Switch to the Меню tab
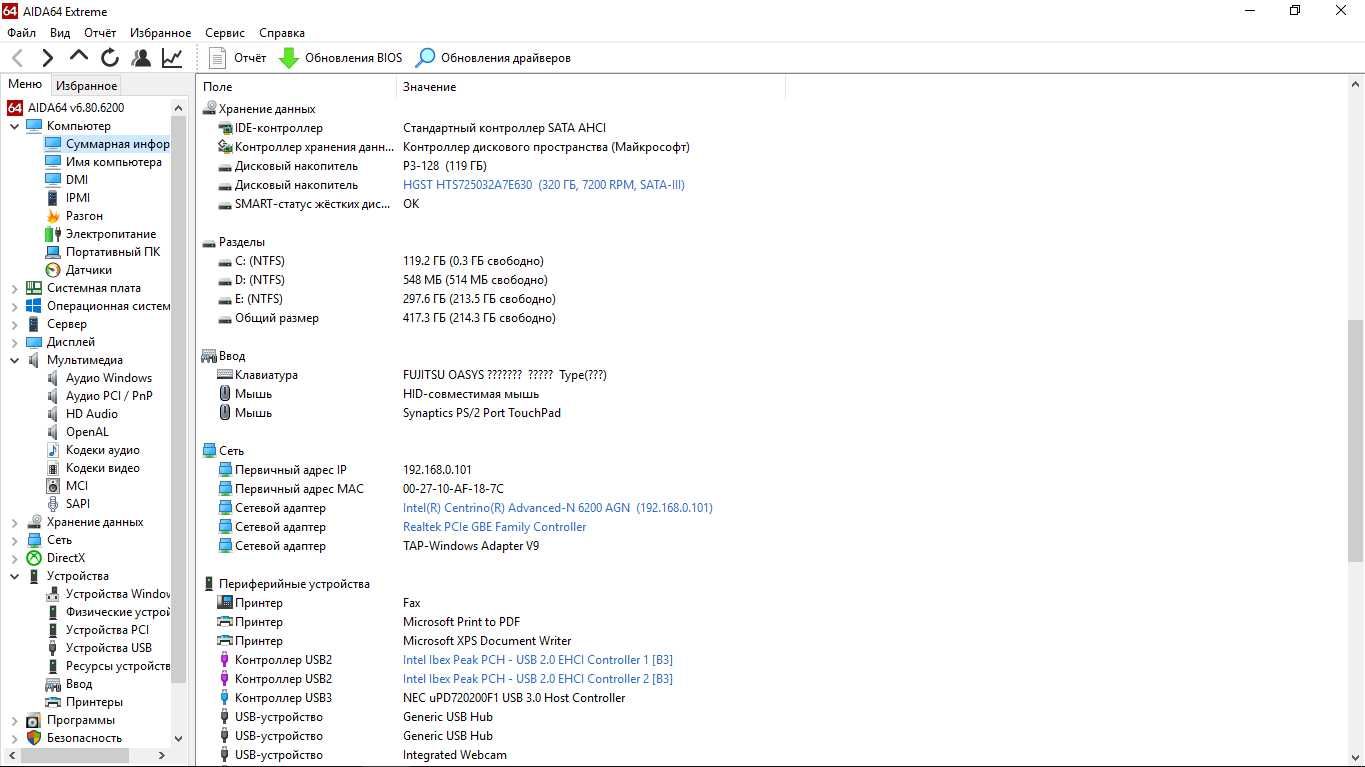The width and height of the screenshot is (1365, 767). 25,85
